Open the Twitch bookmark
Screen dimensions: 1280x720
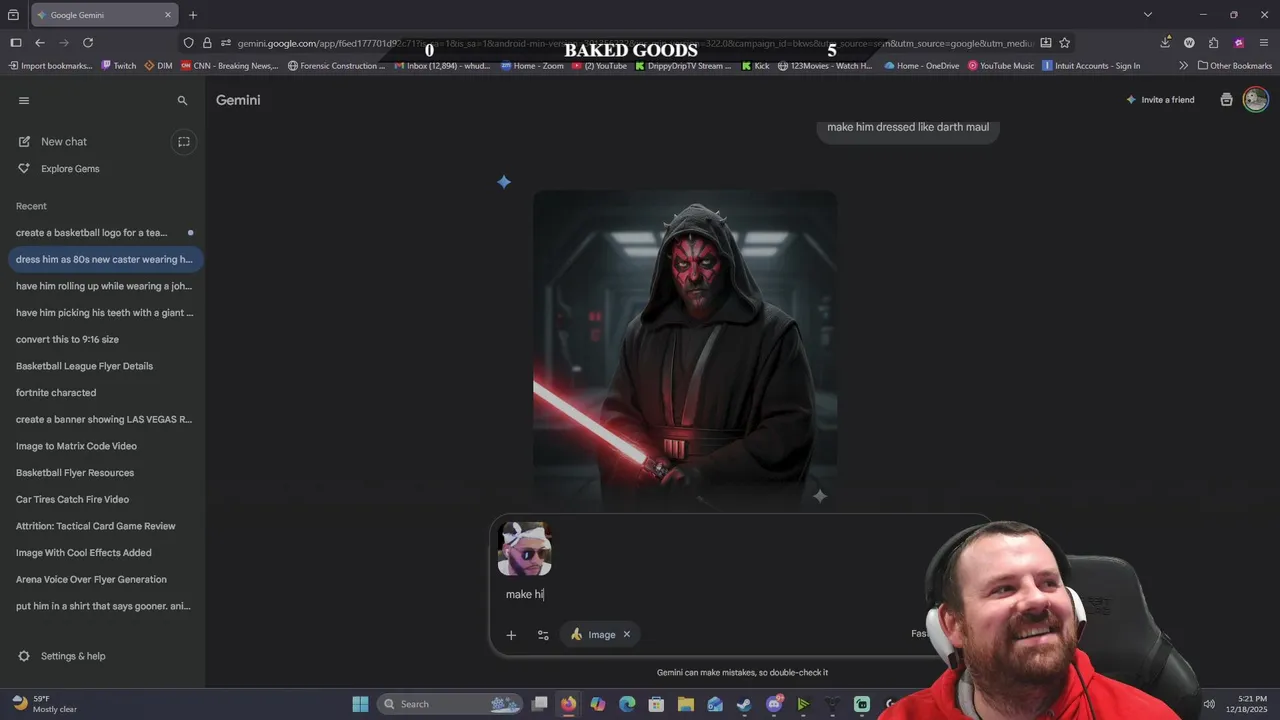119,66
